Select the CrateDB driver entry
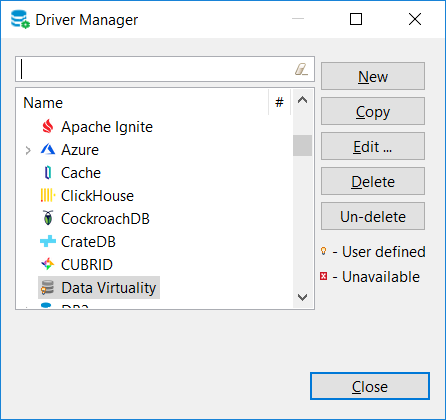 point(88,242)
